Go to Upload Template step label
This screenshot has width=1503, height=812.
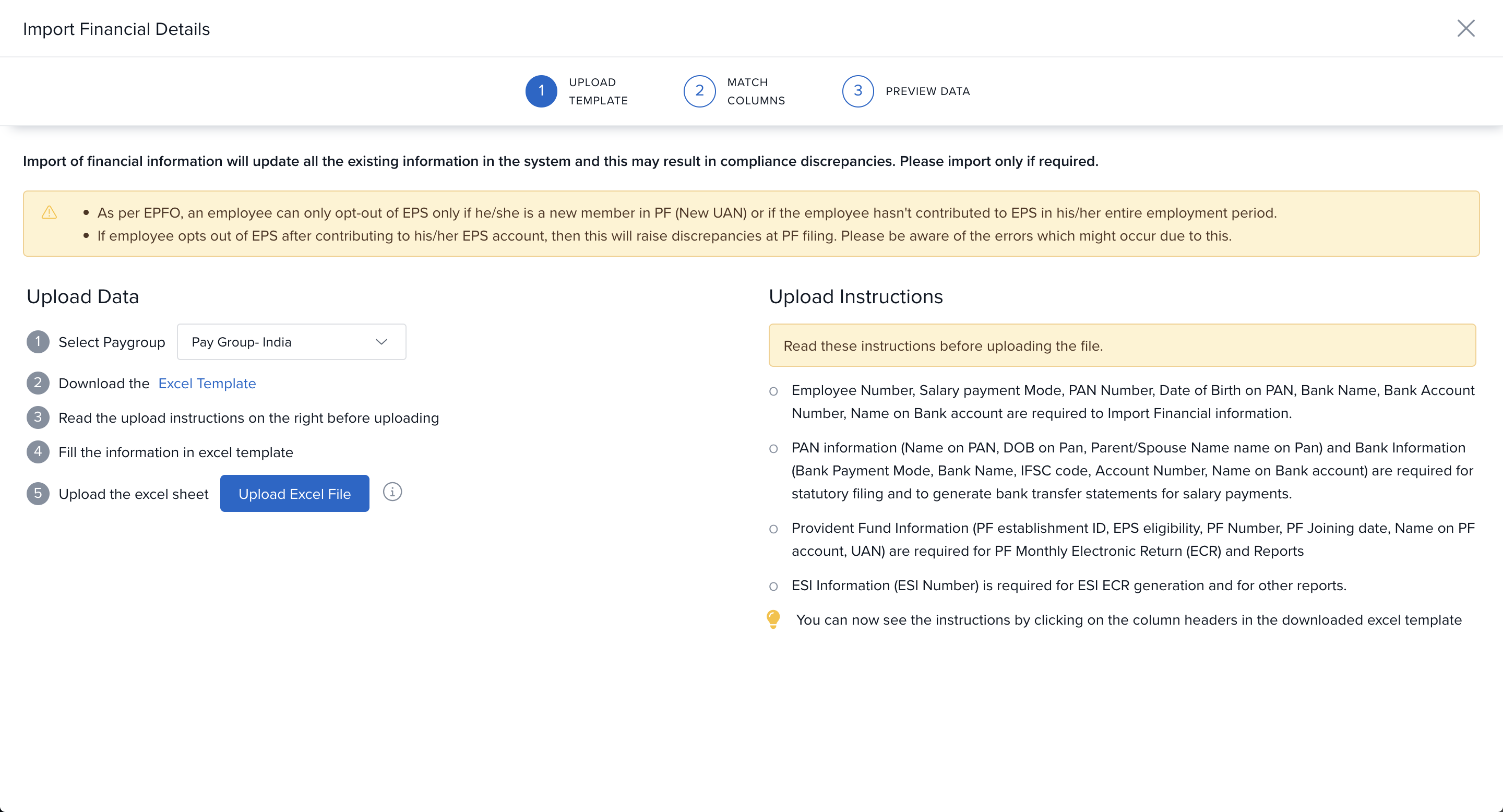tap(598, 91)
